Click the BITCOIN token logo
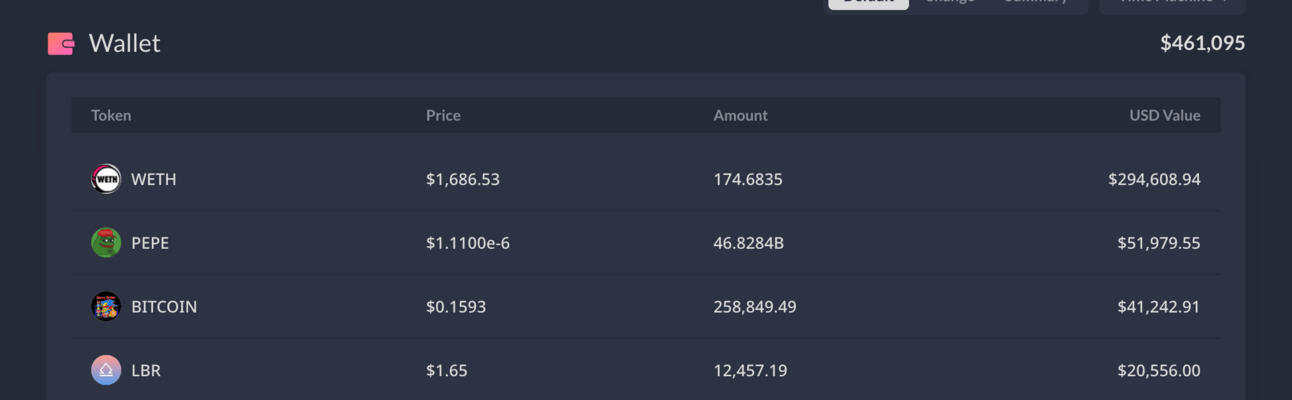The width and height of the screenshot is (1292, 400). click(106, 307)
